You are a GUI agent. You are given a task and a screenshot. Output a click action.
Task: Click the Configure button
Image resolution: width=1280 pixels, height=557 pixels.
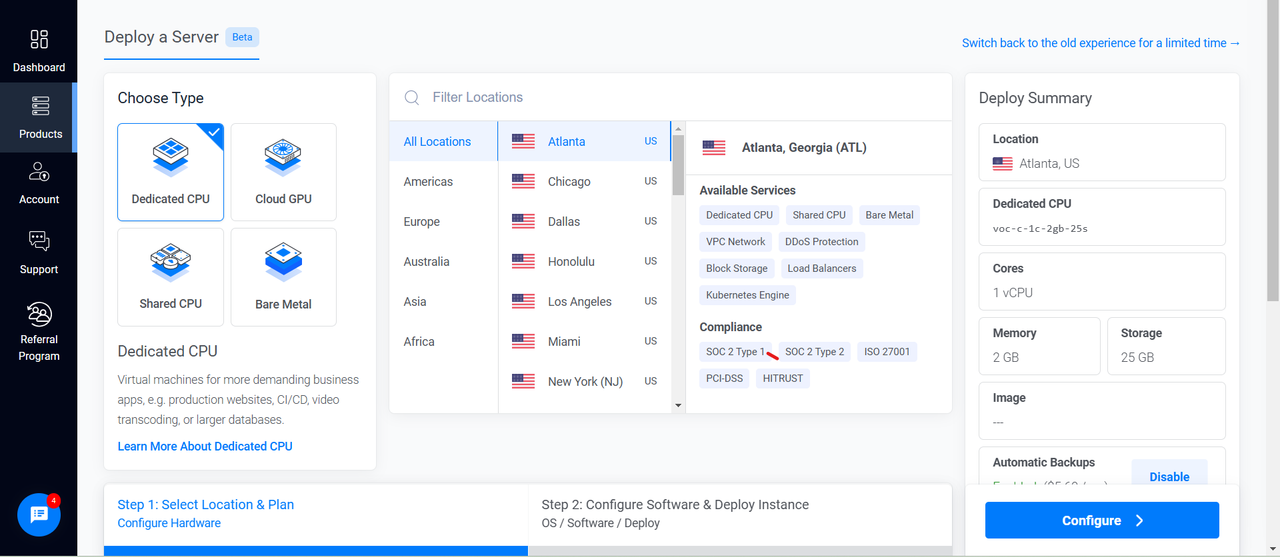(1102, 521)
